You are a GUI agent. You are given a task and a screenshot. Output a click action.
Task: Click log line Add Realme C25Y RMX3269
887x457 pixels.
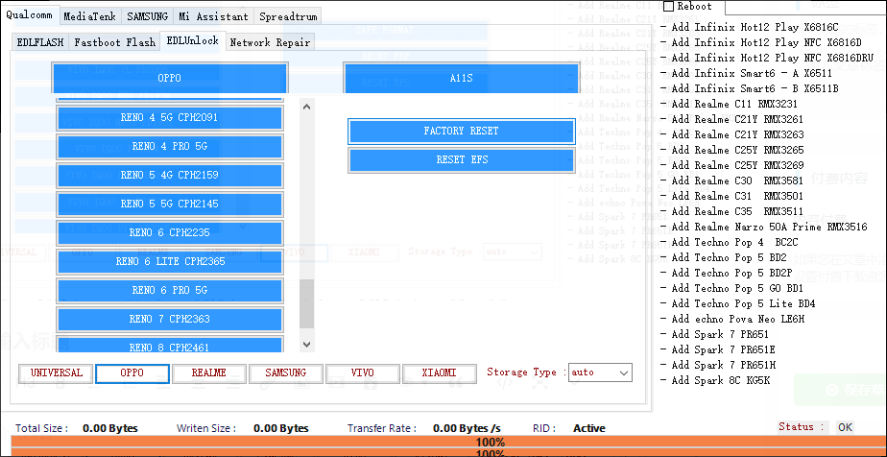[x=731, y=165]
